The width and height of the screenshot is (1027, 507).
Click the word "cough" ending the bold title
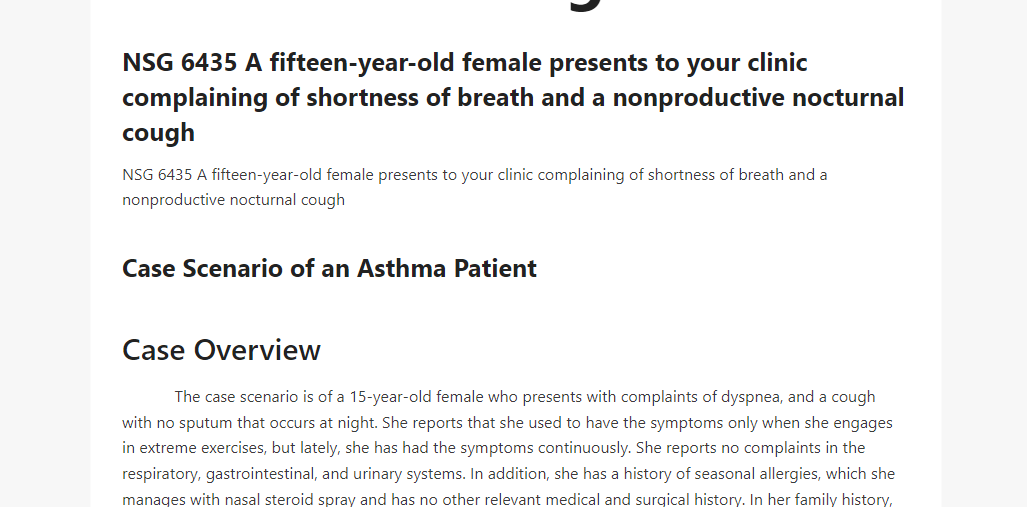point(159,132)
